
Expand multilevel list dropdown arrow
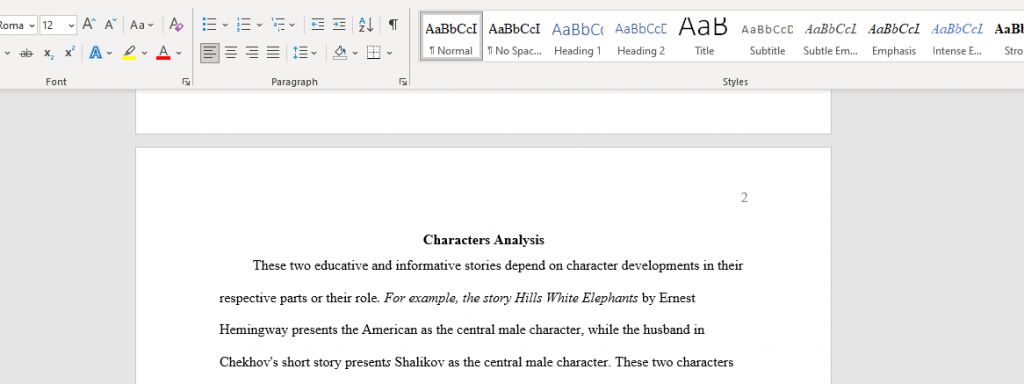coord(292,25)
